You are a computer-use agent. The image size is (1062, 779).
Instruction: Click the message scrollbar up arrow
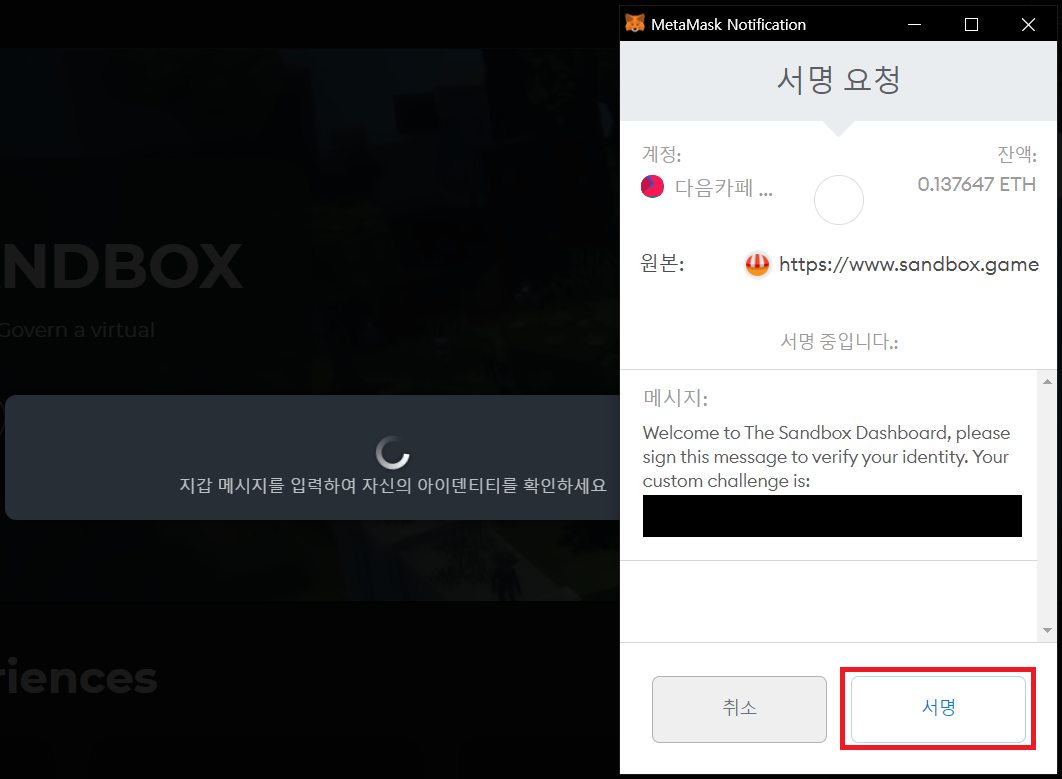click(x=1047, y=381)
